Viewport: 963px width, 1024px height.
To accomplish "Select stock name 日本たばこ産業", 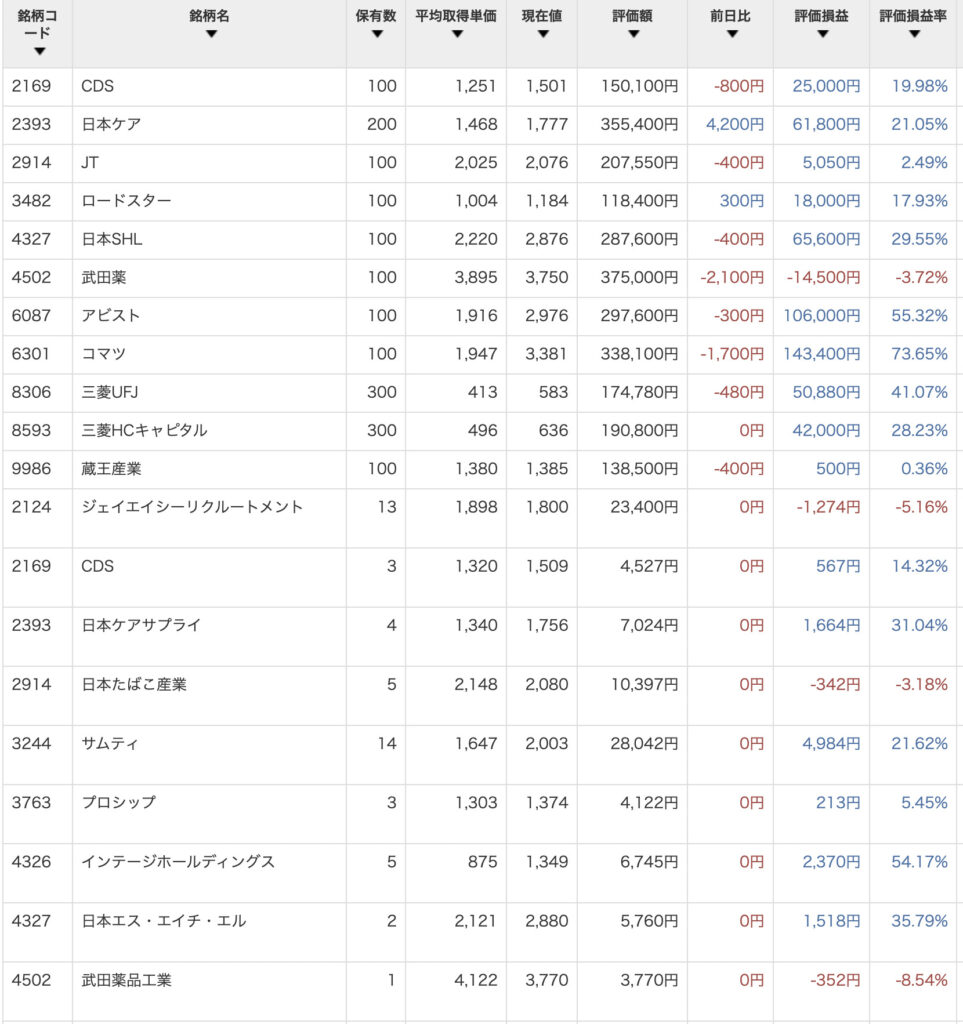I will (x=134, y=684).
